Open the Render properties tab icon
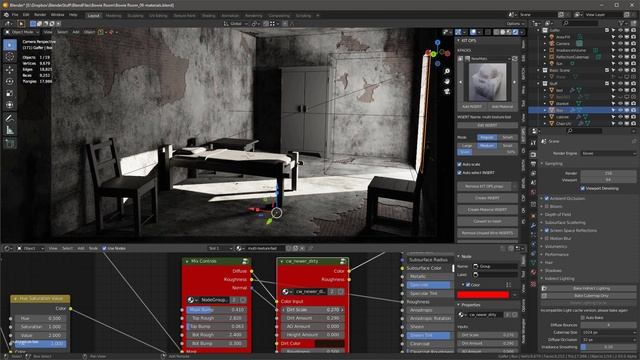Viewport: 640px width, 360px height. pos(533,155)
